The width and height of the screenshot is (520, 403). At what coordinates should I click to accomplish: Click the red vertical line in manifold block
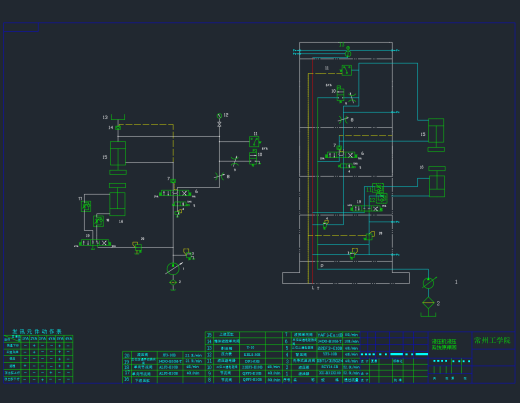coord(312,171)
